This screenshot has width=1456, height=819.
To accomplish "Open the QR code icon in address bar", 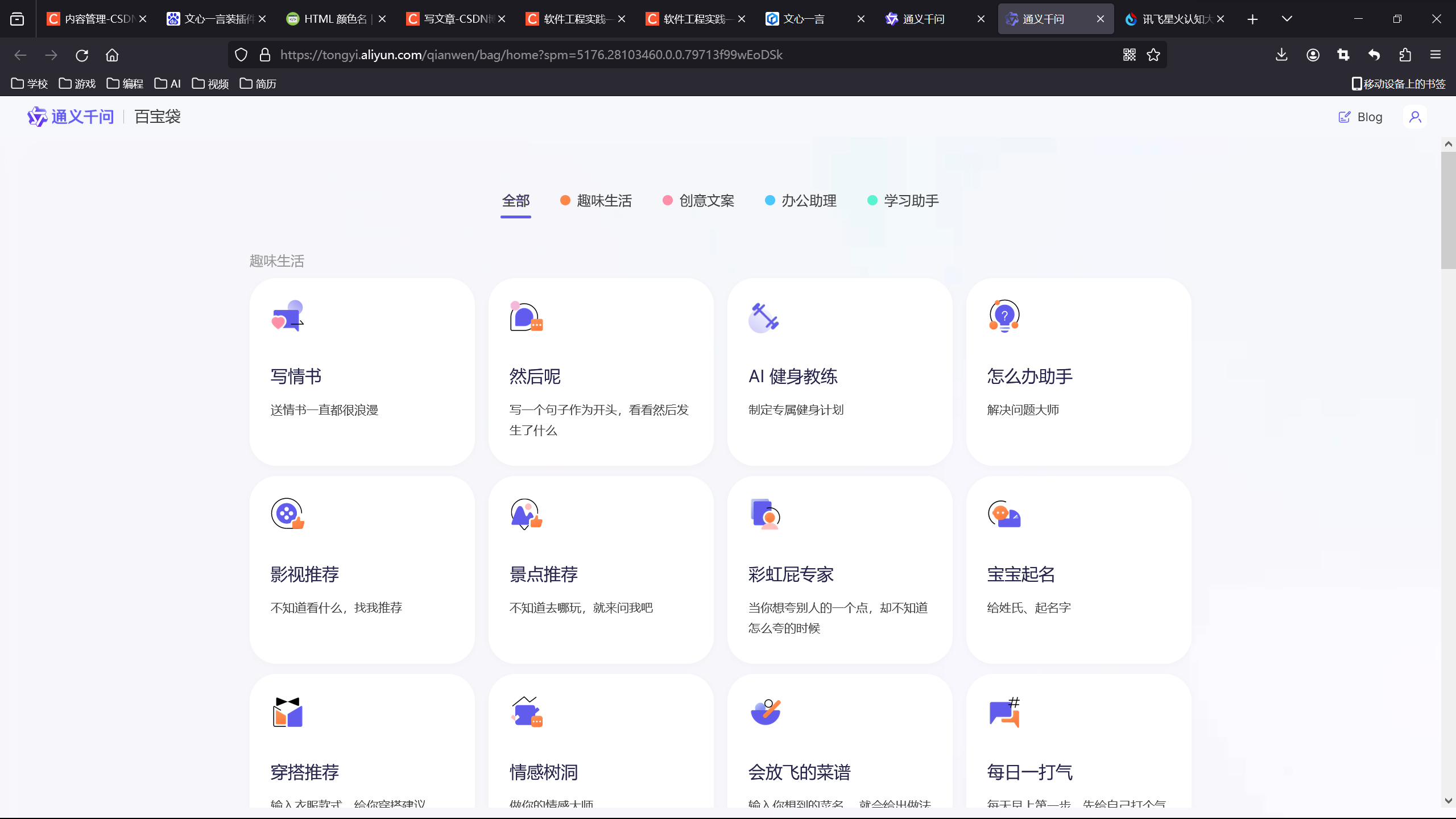I will 1130,55.
